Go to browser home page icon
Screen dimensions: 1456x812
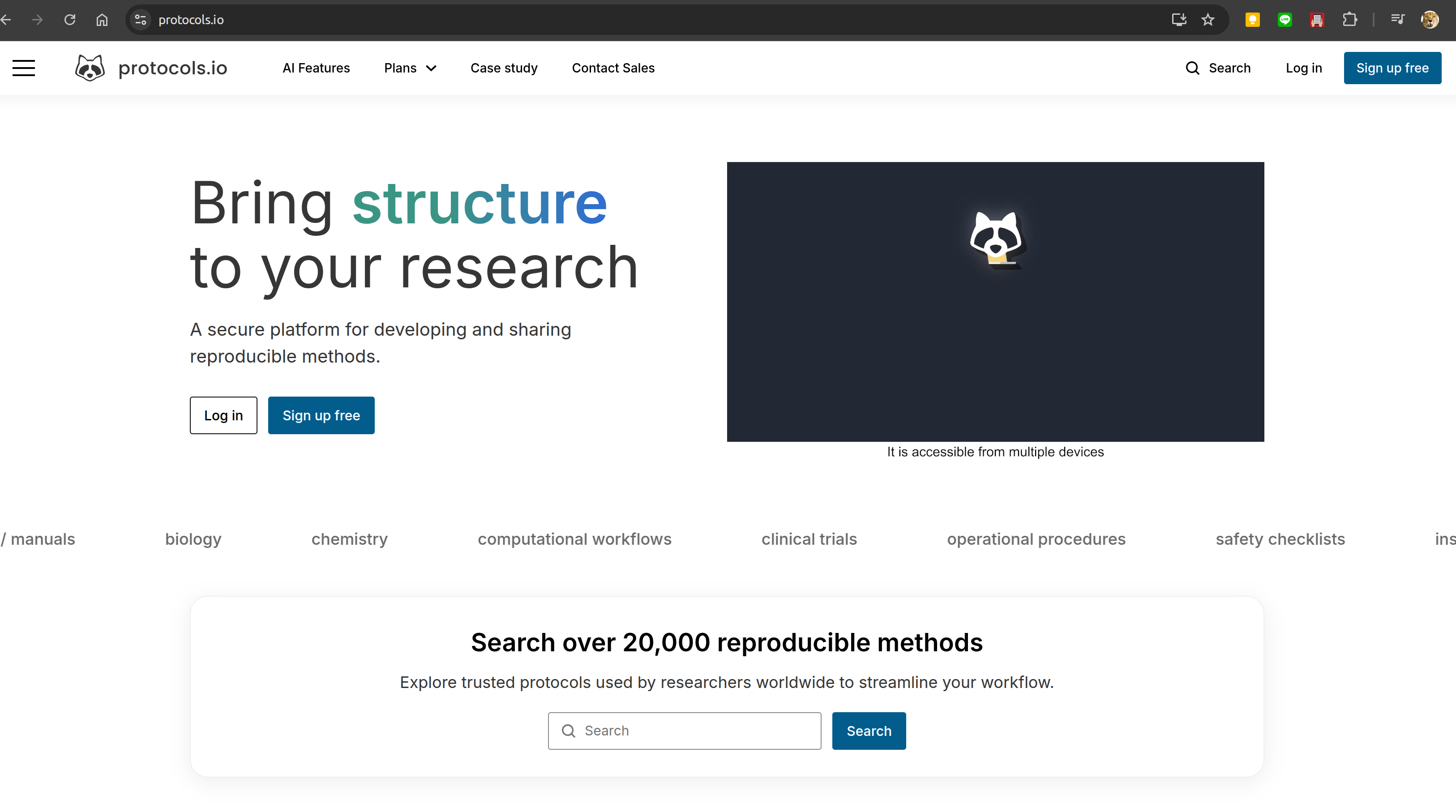pyautogui.click(x=102, y=20)
